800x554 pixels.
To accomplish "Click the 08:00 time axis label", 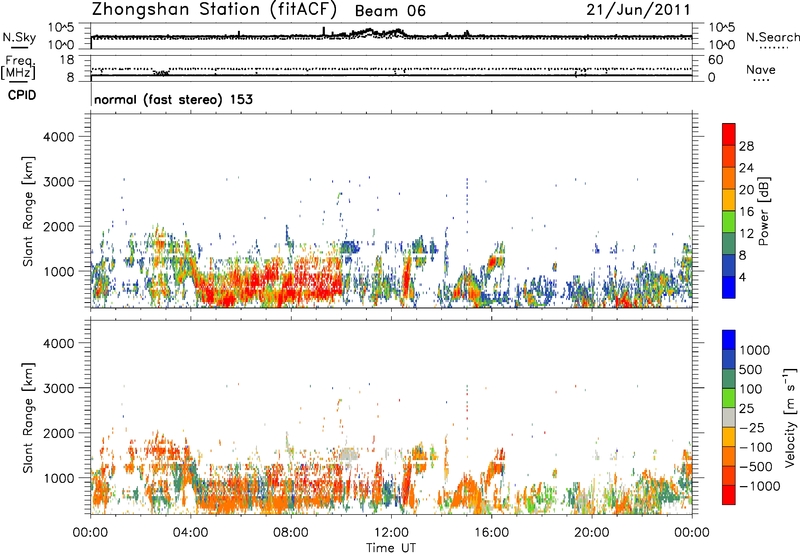I will [290, 533].
